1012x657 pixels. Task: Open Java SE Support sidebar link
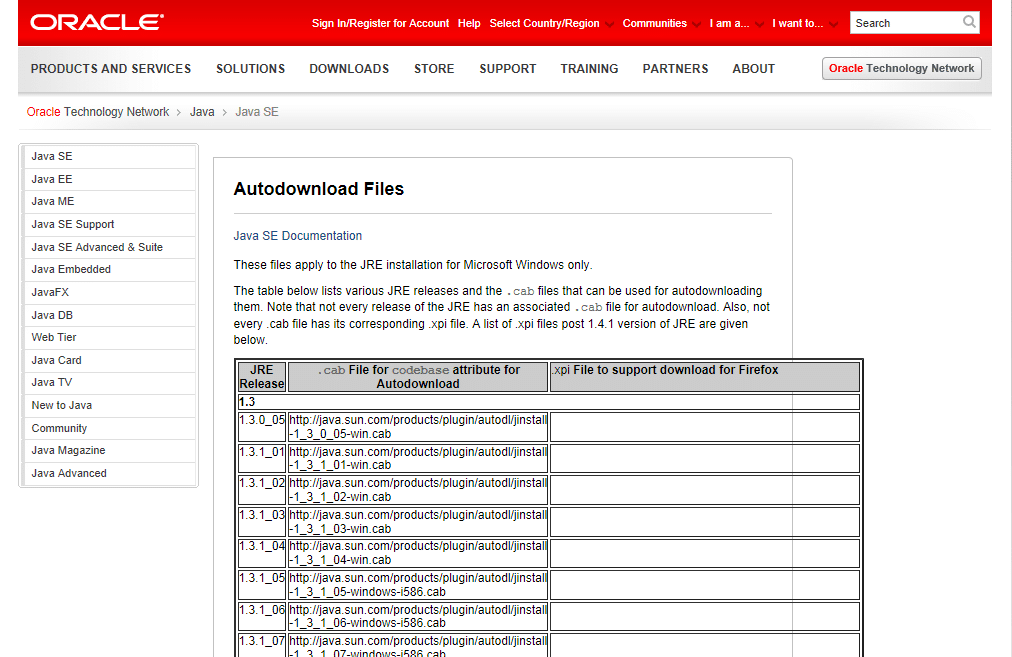pos(109,224)
